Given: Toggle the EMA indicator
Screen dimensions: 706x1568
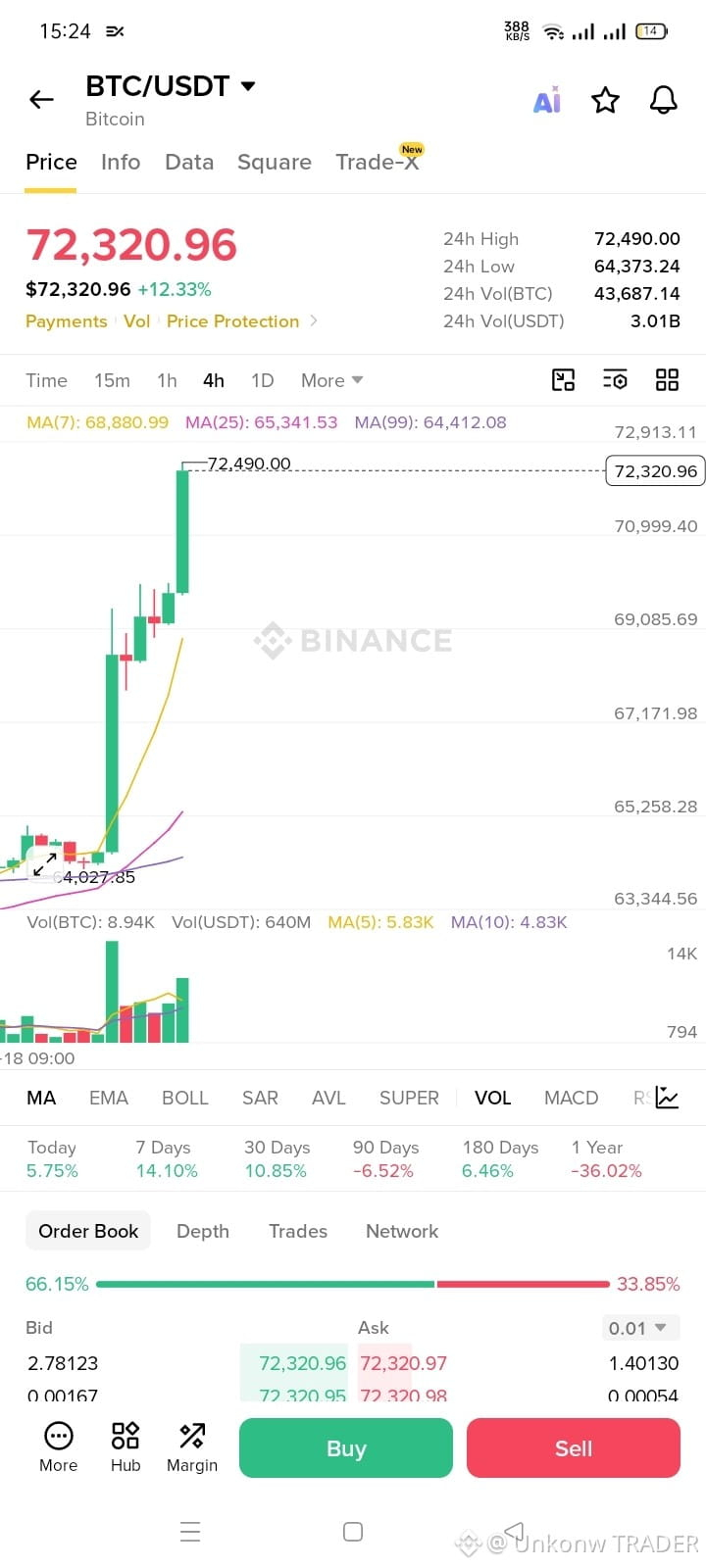Looking at the screenshot, I should (109, 1098).
